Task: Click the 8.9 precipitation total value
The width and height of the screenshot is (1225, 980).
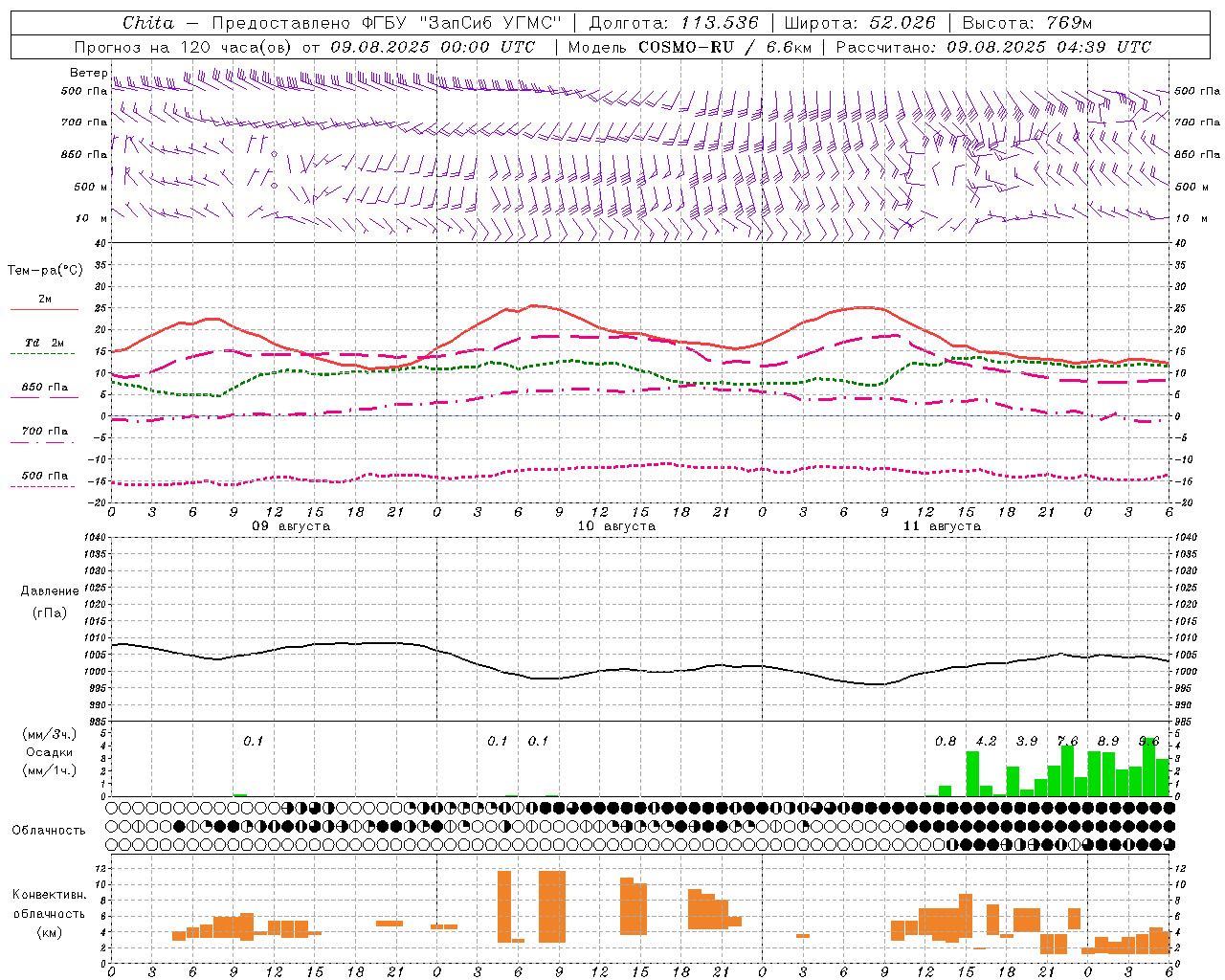Action: tap(1108, 742)
